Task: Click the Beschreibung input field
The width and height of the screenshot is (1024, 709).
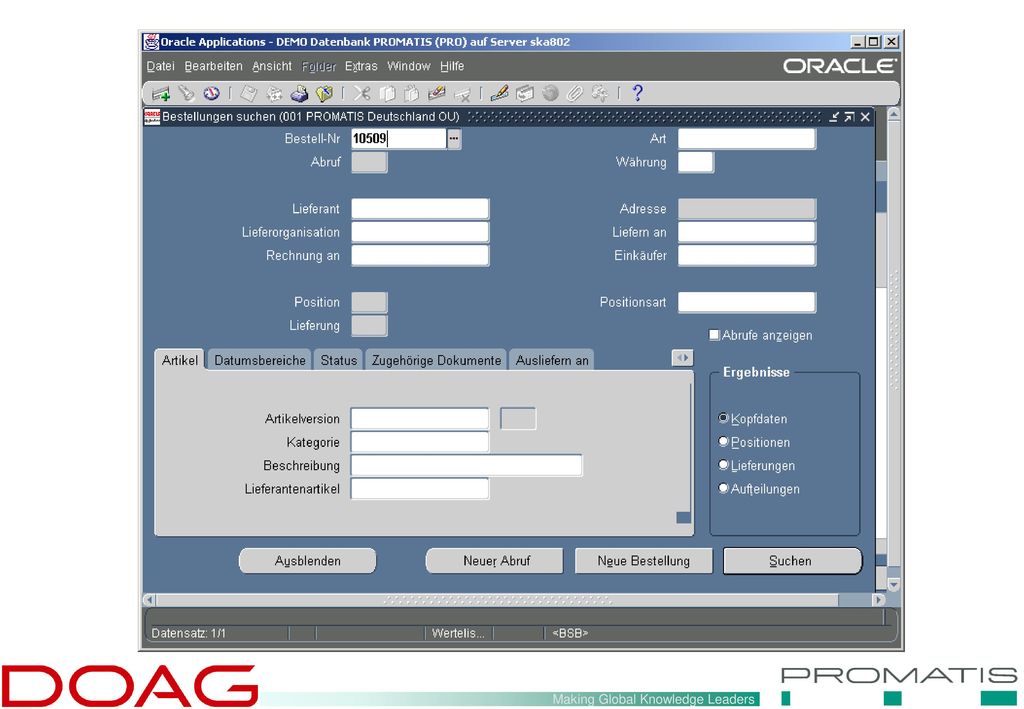Action: coord(466,465)
